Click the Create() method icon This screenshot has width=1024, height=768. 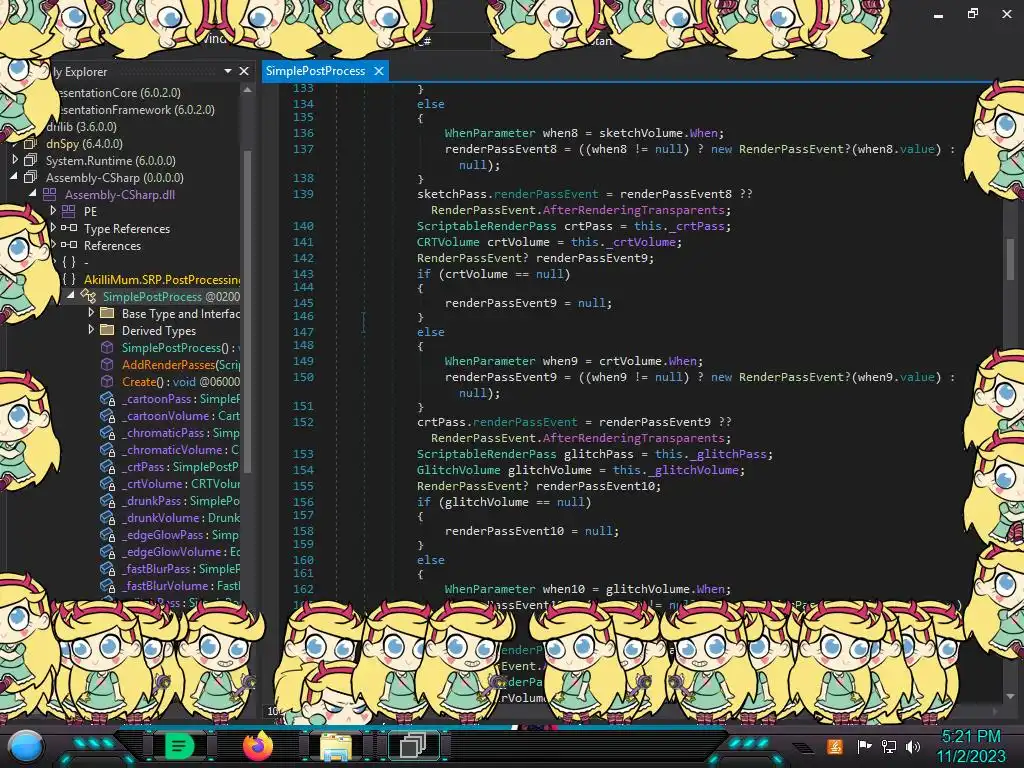click(107, 381)
